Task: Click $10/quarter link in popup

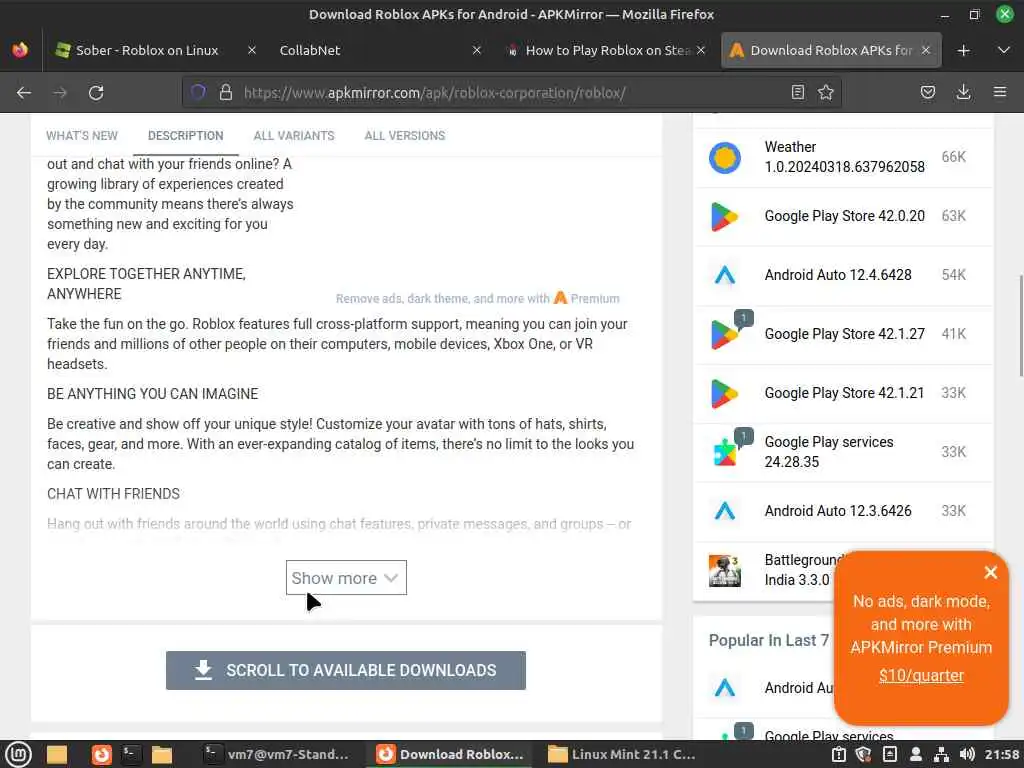Action: [921, 675]
